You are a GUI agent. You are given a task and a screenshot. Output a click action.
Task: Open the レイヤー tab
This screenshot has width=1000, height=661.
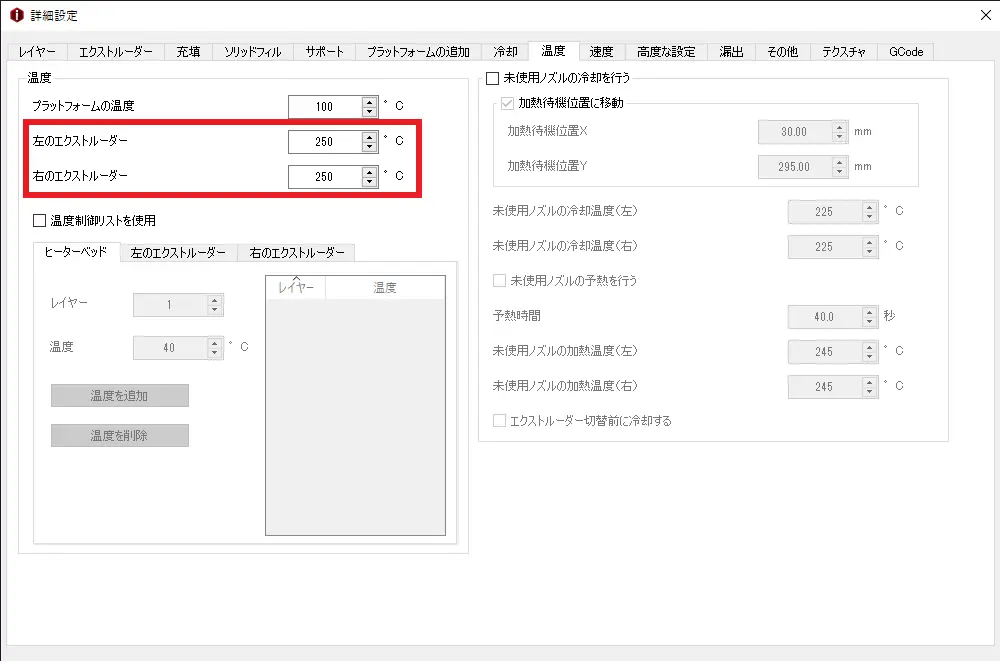38,52
